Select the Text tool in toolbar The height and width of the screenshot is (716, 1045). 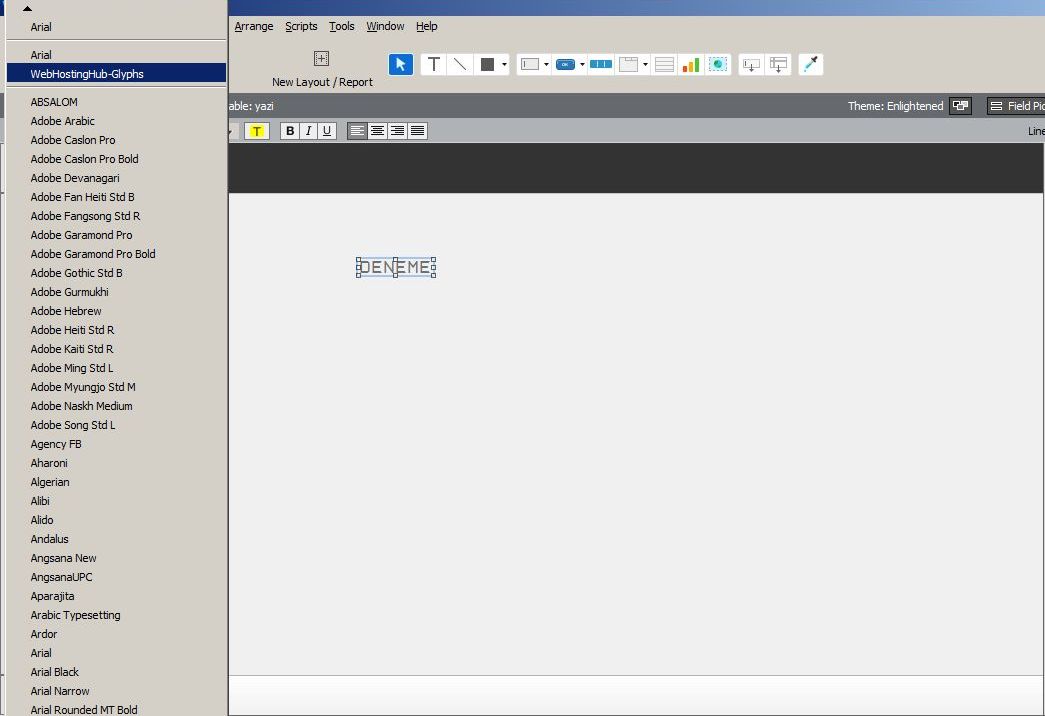coord(433,64)
